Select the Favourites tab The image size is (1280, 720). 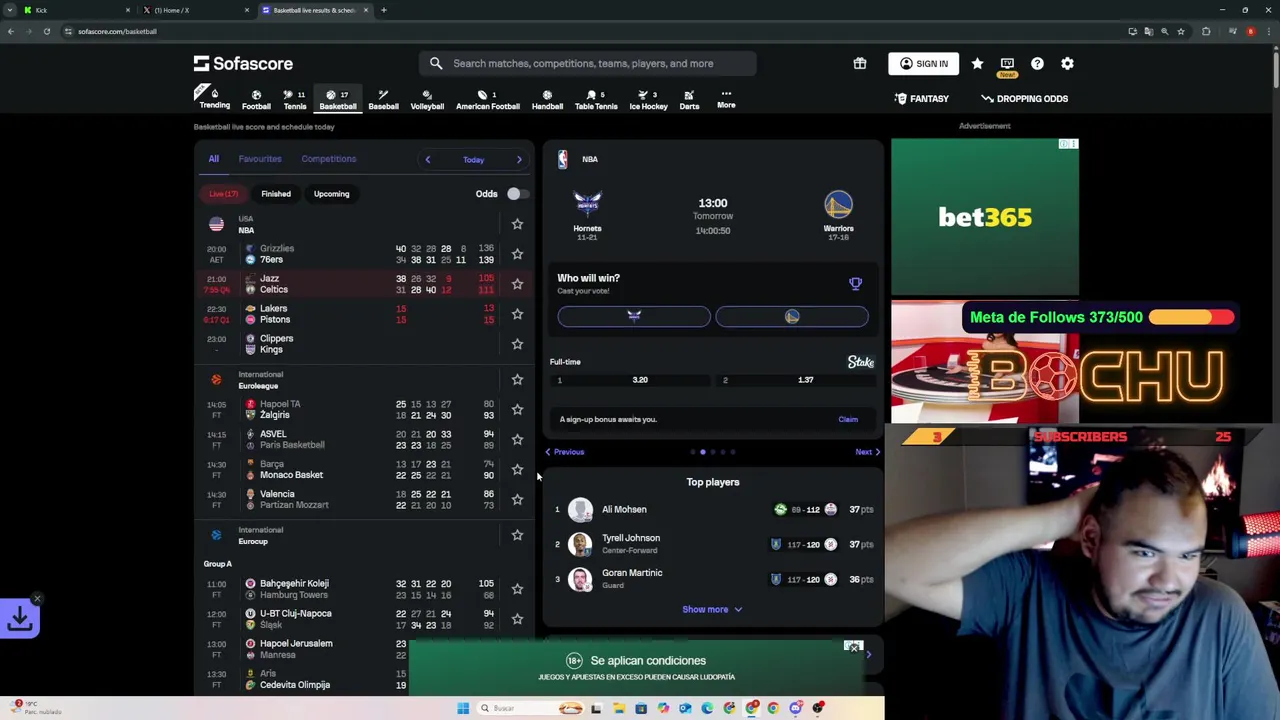coord(260,159)
